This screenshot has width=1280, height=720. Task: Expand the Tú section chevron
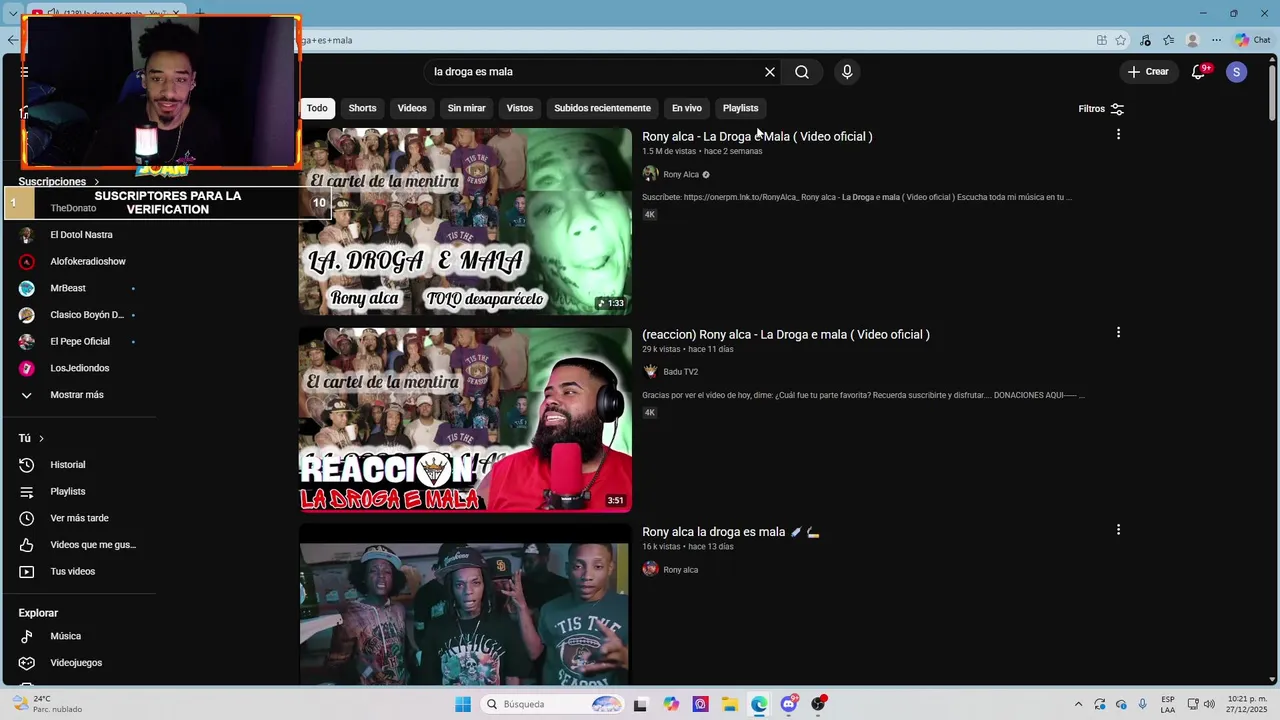click(x=41, y=438)
